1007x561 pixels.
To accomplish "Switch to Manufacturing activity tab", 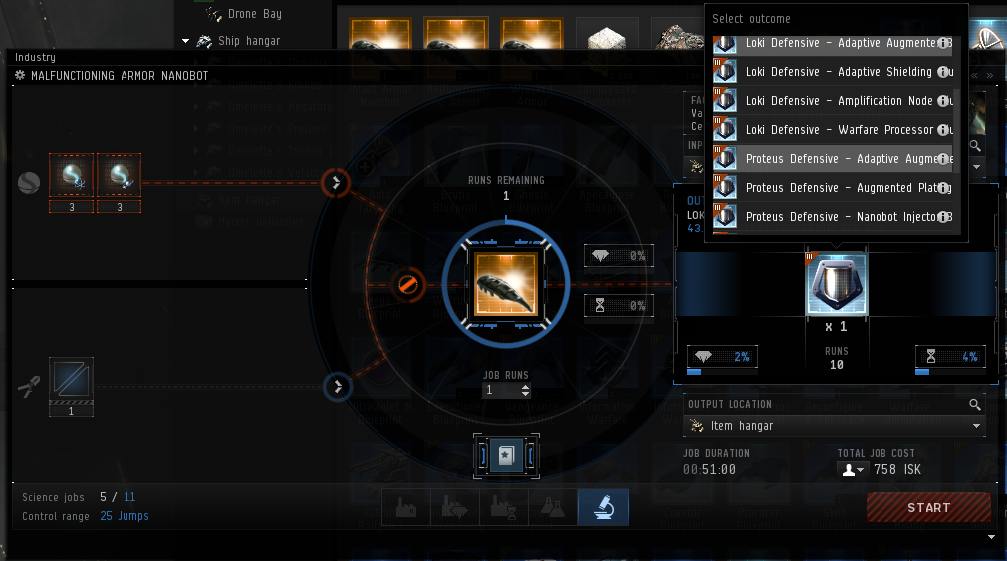I will (406, 508).
